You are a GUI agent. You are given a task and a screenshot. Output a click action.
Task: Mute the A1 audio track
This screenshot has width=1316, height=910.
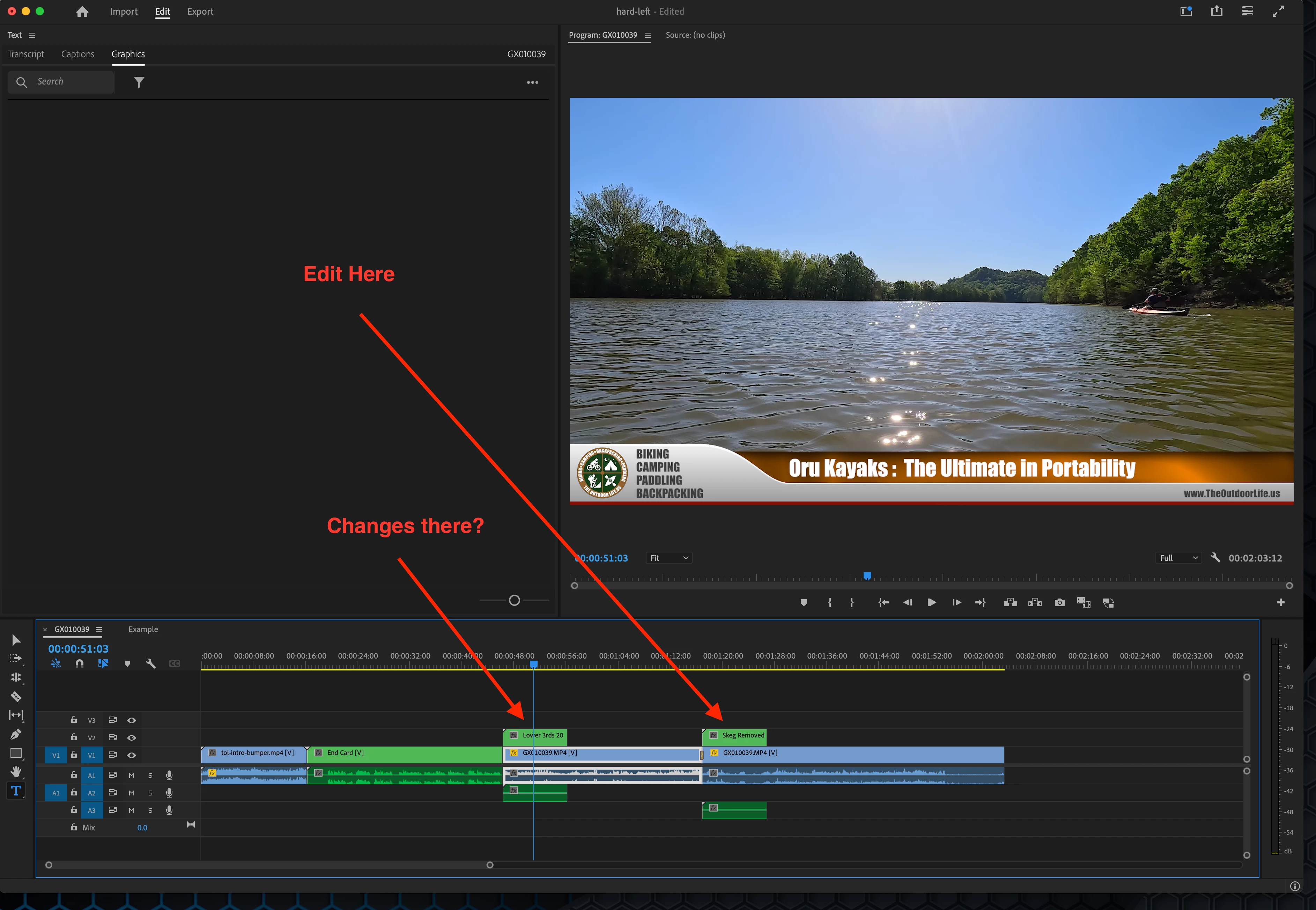pyautogui.click(x=132, y=776)
